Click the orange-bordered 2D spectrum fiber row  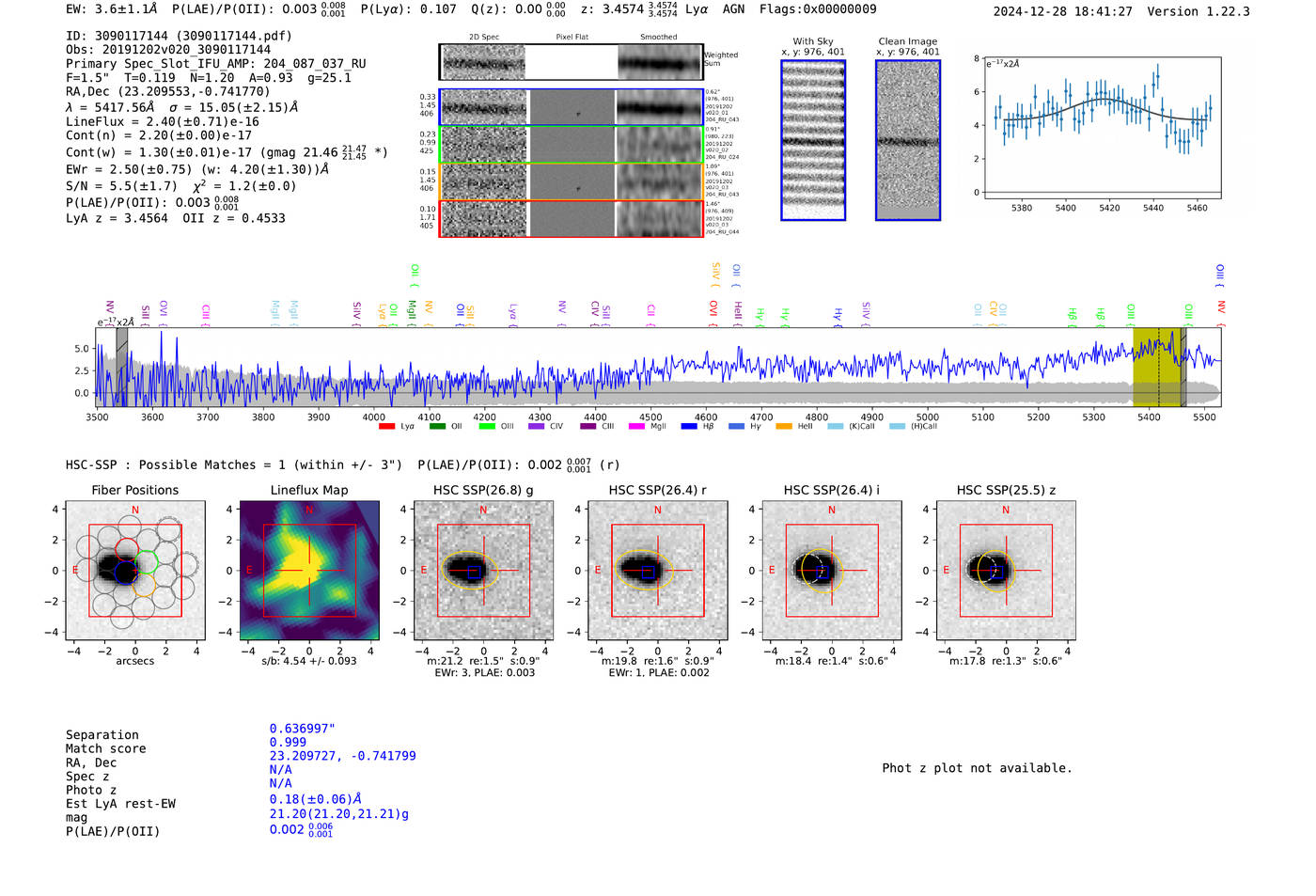(572, 181)
